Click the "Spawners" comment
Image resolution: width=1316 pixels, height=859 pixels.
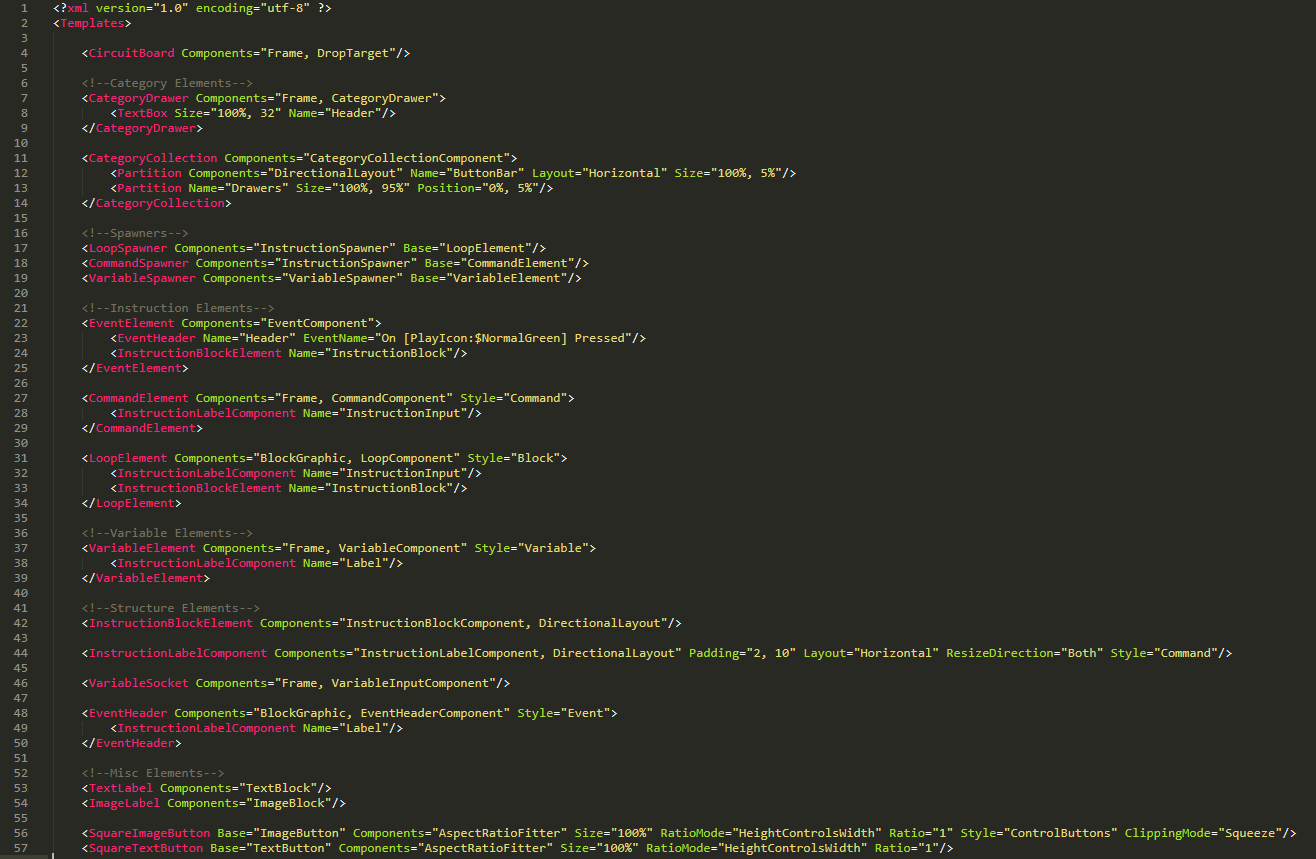(135, 233)
